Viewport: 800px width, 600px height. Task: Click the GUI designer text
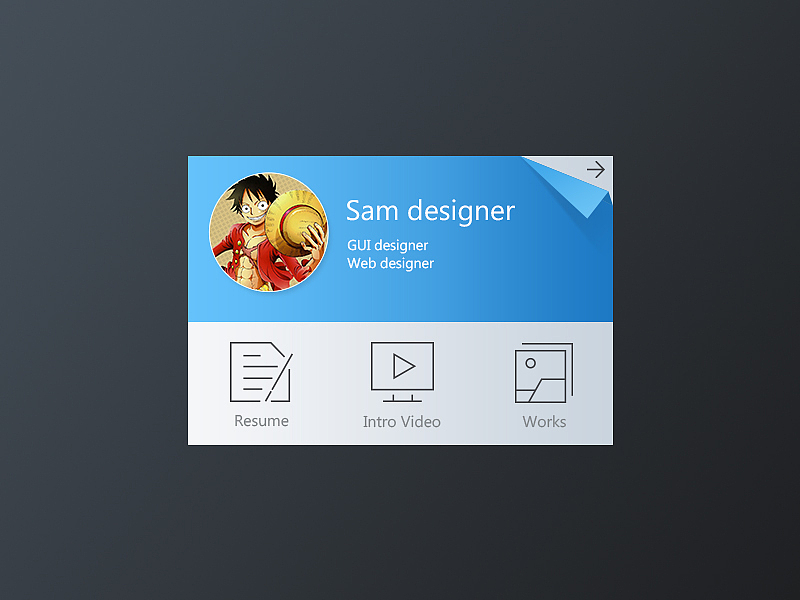(x=388, y=245)
